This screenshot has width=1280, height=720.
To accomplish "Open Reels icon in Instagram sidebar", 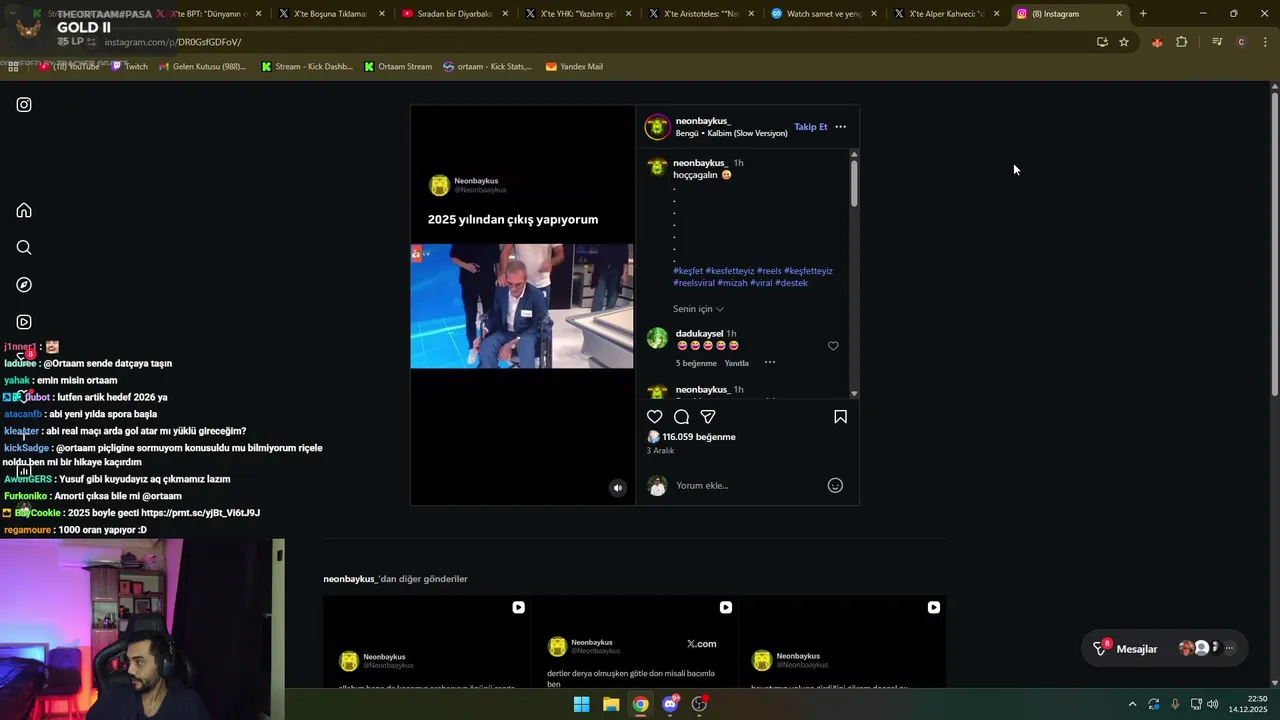I will (24, 322).
